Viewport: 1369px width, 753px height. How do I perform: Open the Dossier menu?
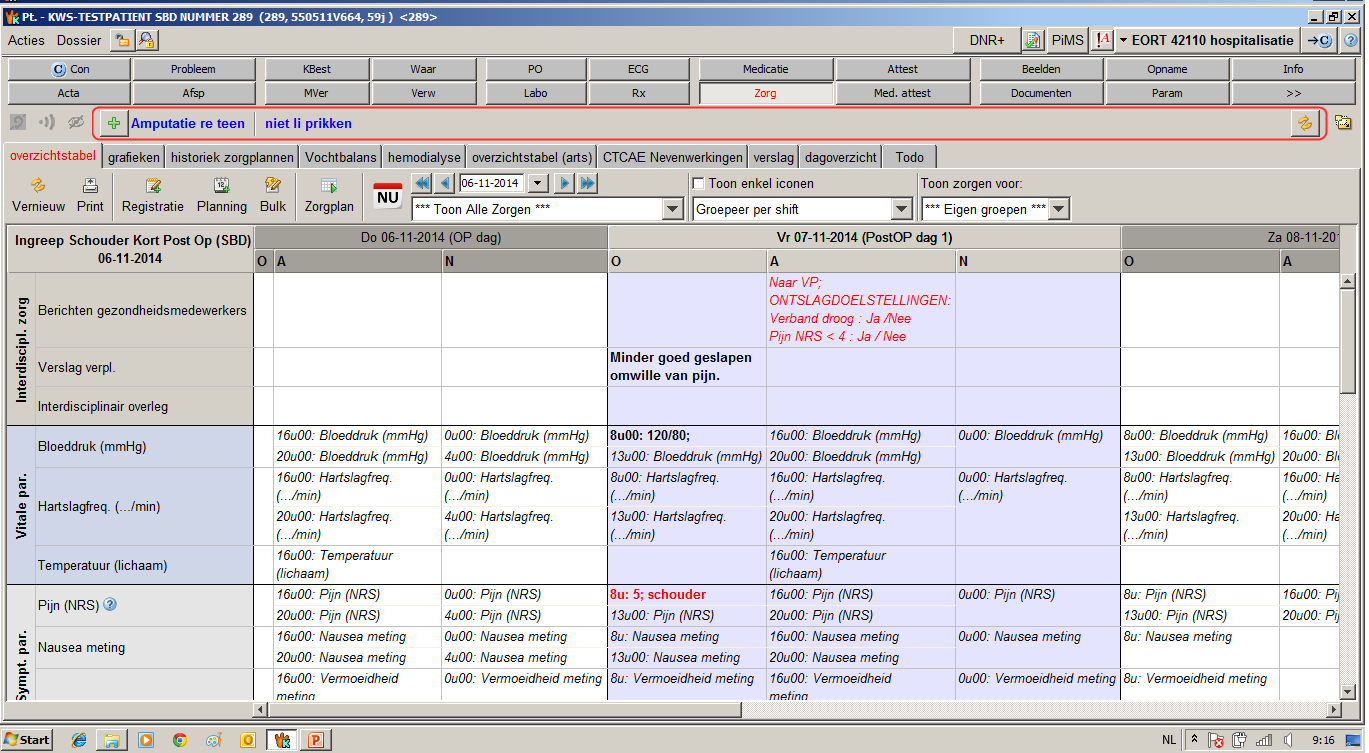point(79,40)
